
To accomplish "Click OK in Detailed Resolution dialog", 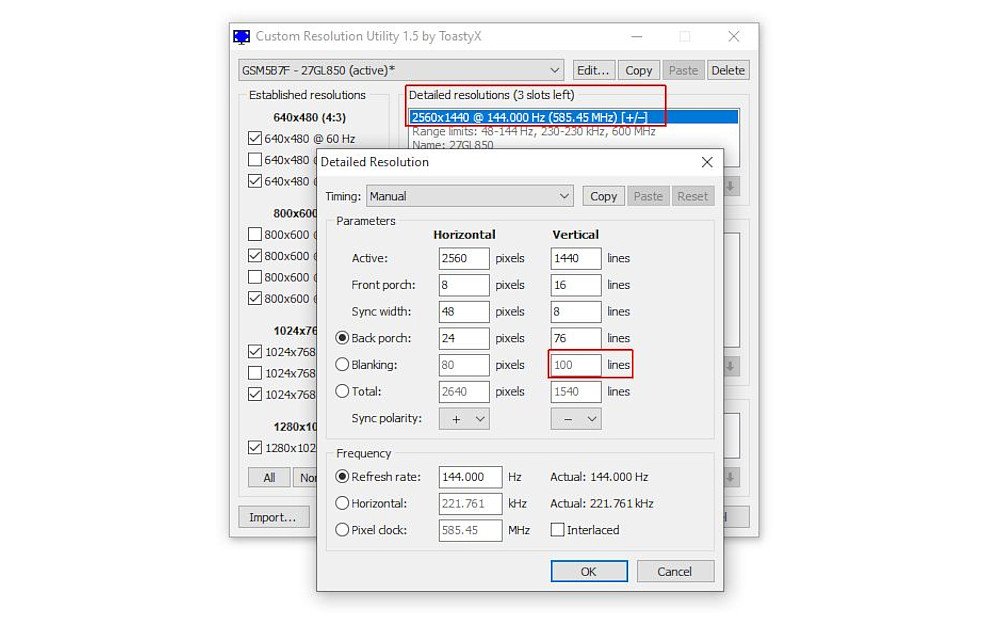I will (x=588, y=571).
